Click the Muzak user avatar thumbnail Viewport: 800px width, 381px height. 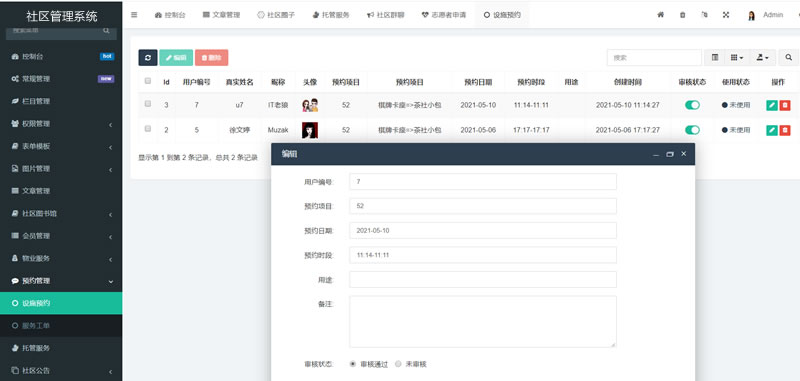click(310, 130)
